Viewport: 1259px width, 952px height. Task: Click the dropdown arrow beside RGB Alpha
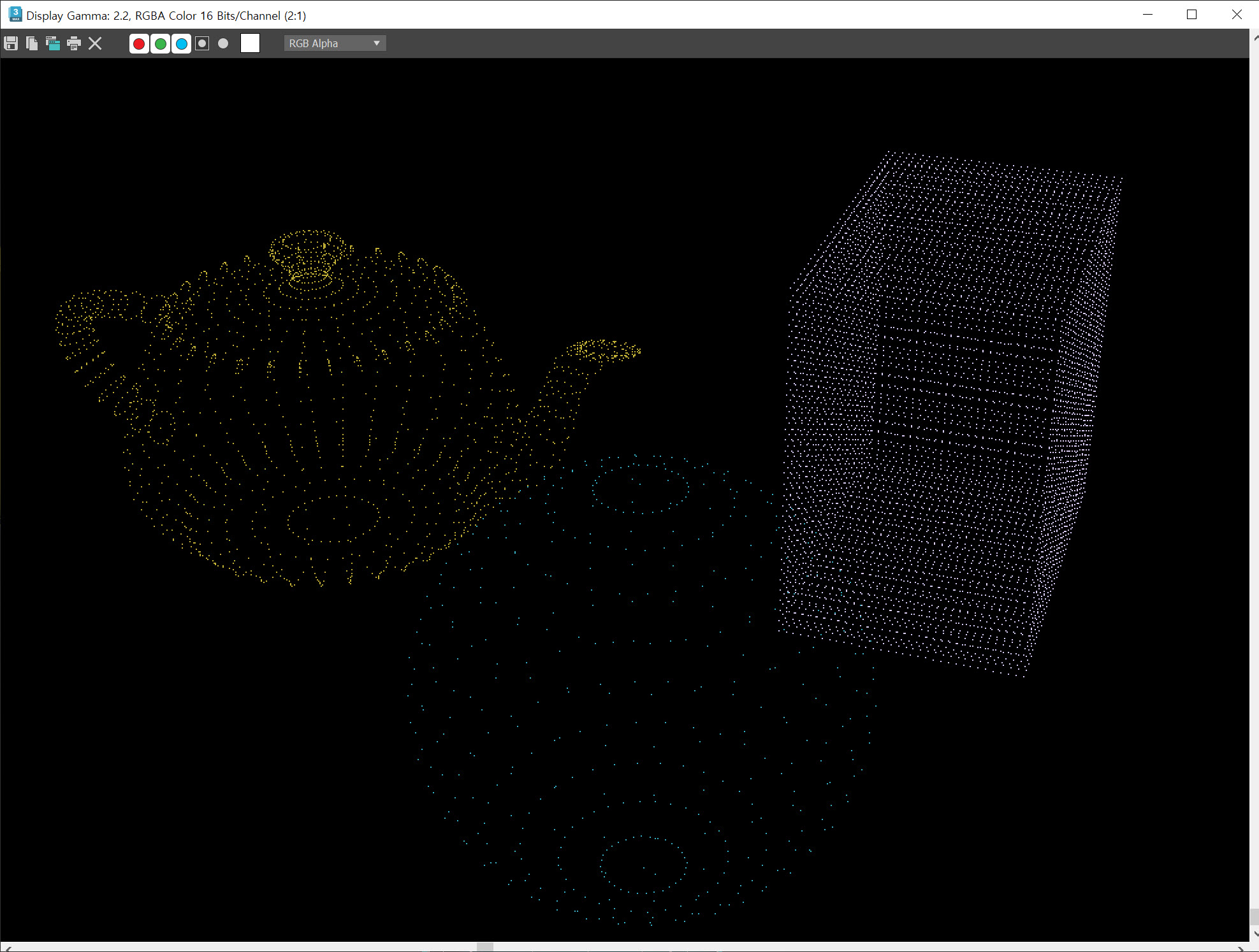(x=377, y=43)
